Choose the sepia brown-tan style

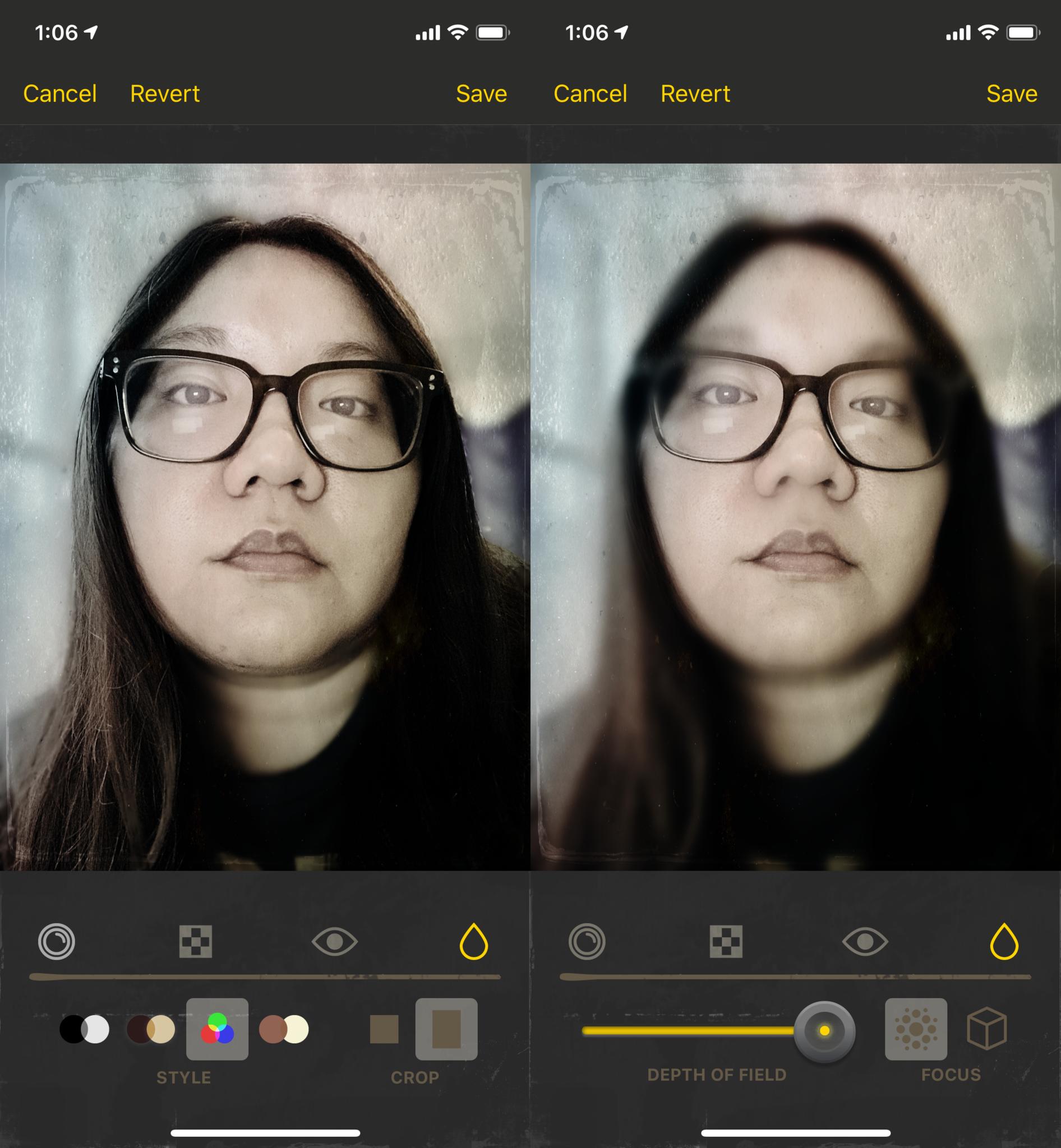(x=151, y=1029)
